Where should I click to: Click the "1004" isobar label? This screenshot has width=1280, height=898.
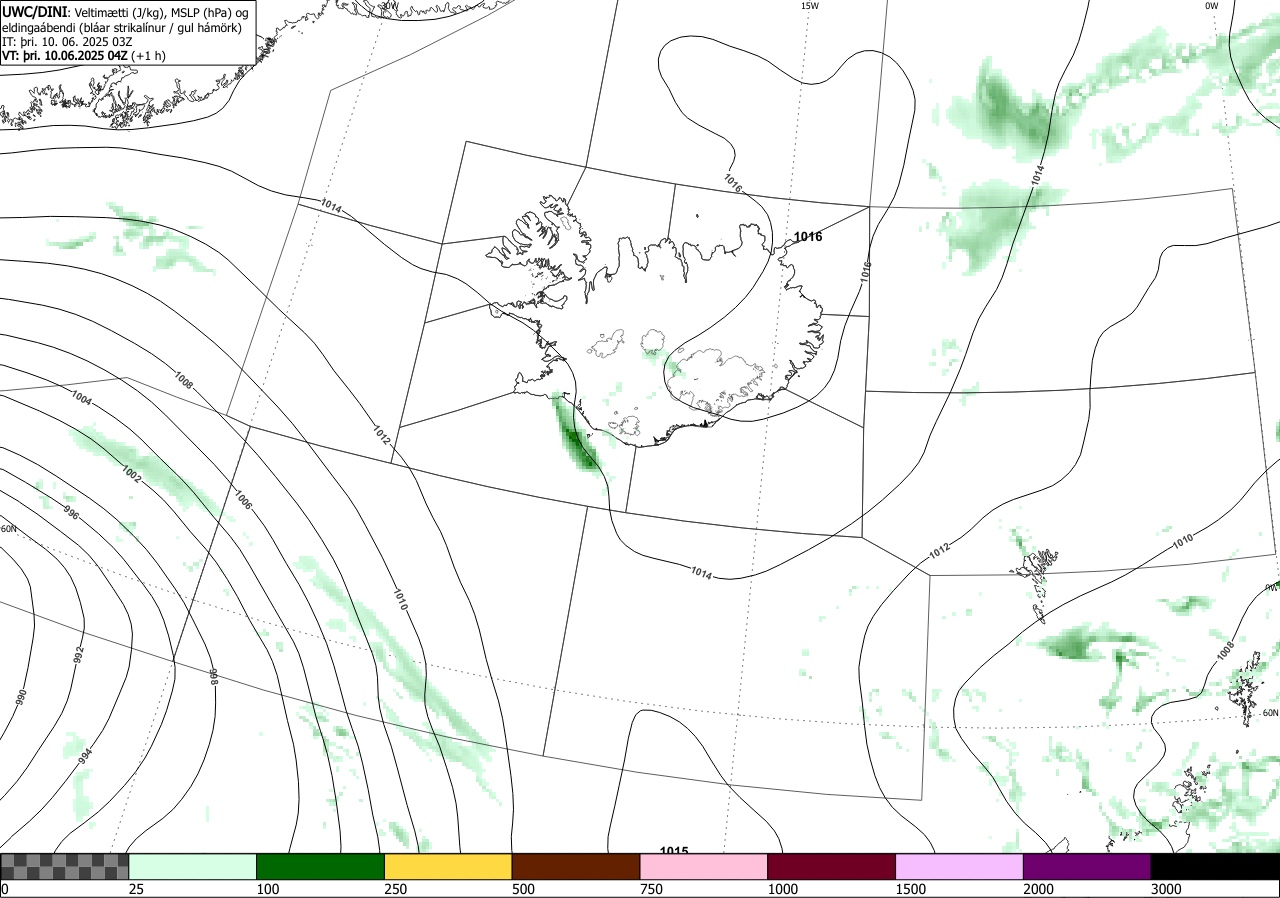(82, 397)
